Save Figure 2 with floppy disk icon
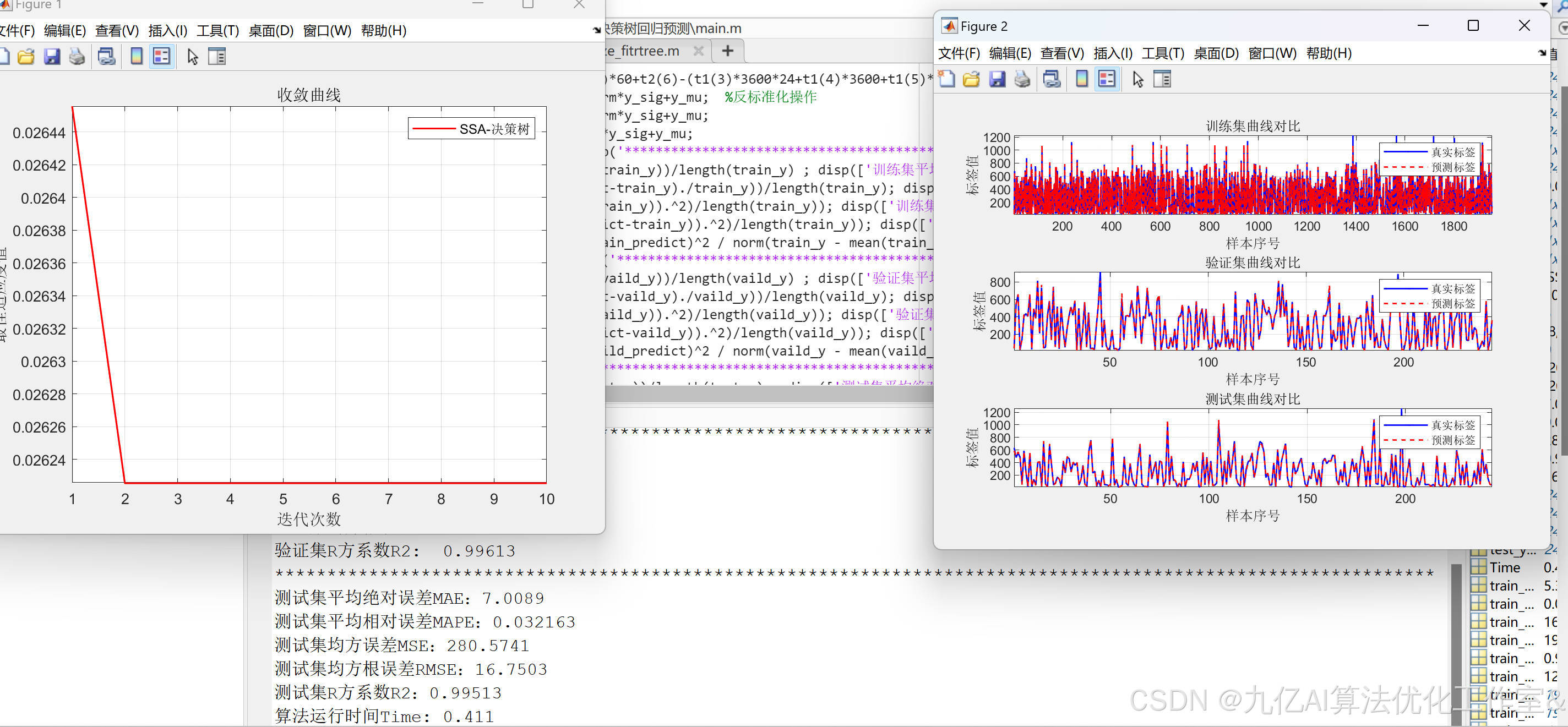Viewport: 1568px width, 727px height. [997, 79]
